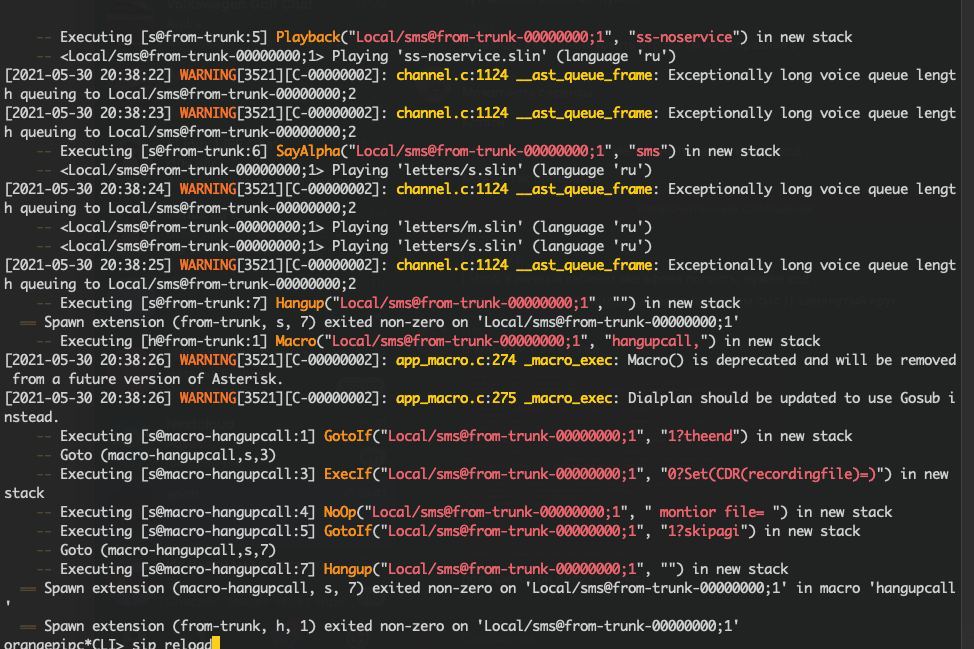The width and height of the screenshot is (974, 649).
Task: Click 'Spawn extension (from-trunk, h, 1)' text
Action: pos(180,626)
